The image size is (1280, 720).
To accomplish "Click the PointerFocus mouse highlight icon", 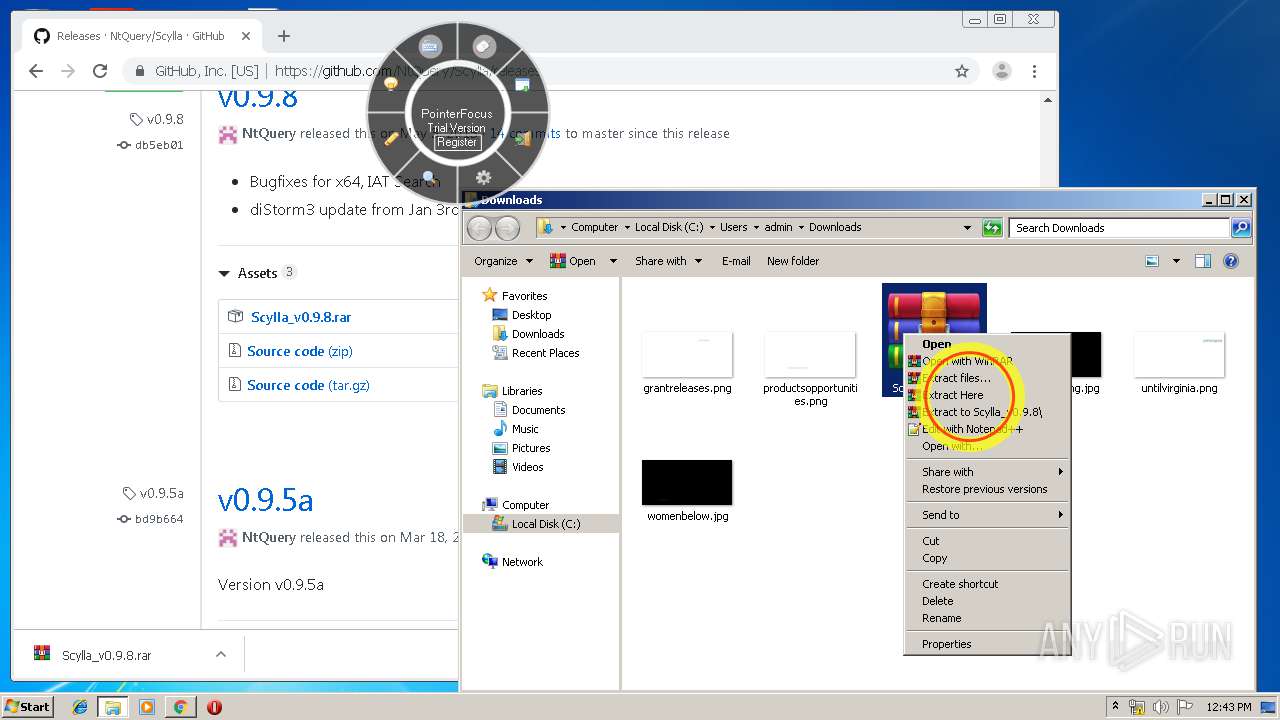I will (484, 46).
